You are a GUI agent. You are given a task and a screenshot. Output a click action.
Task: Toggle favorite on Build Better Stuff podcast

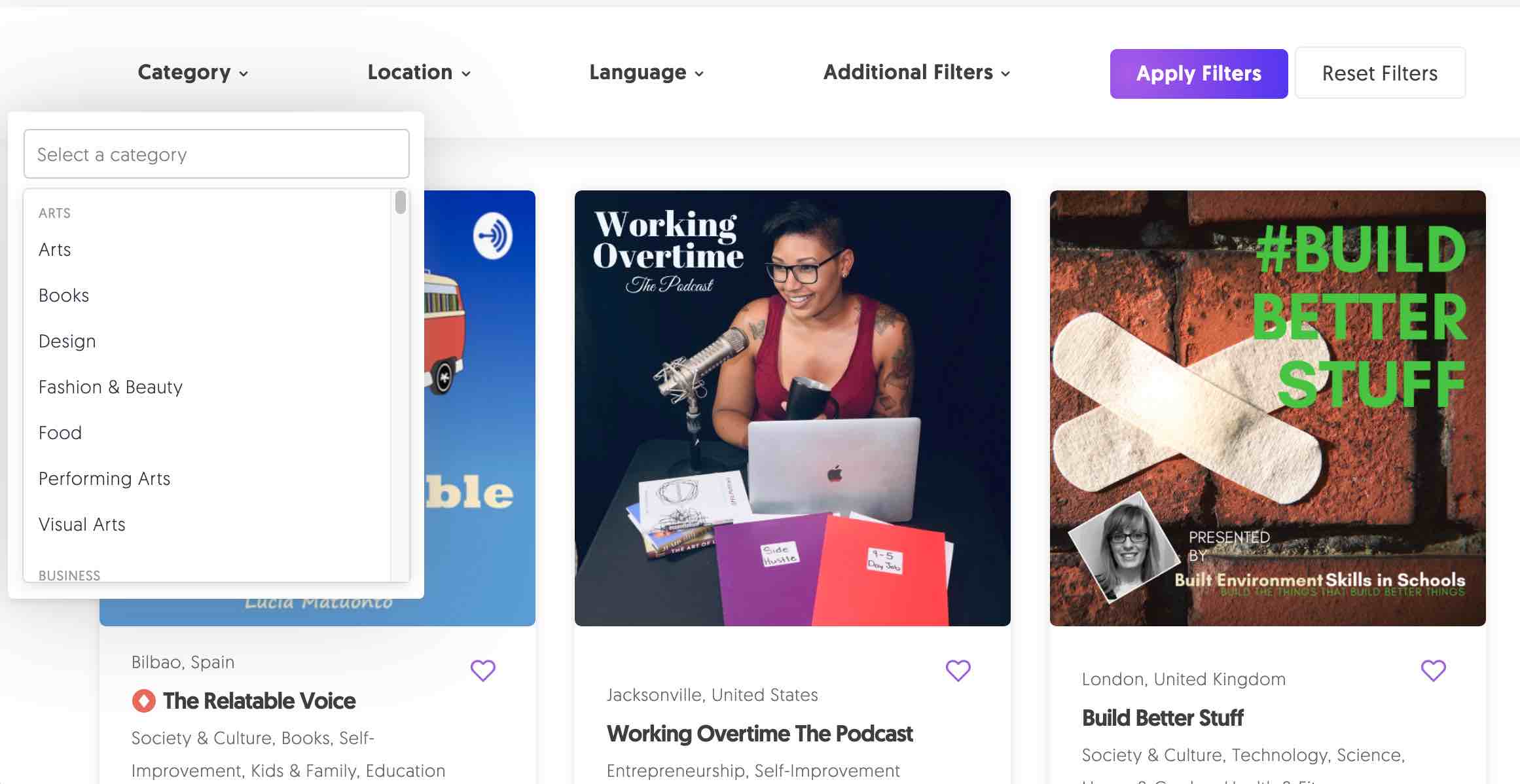tap(1433, 670)
